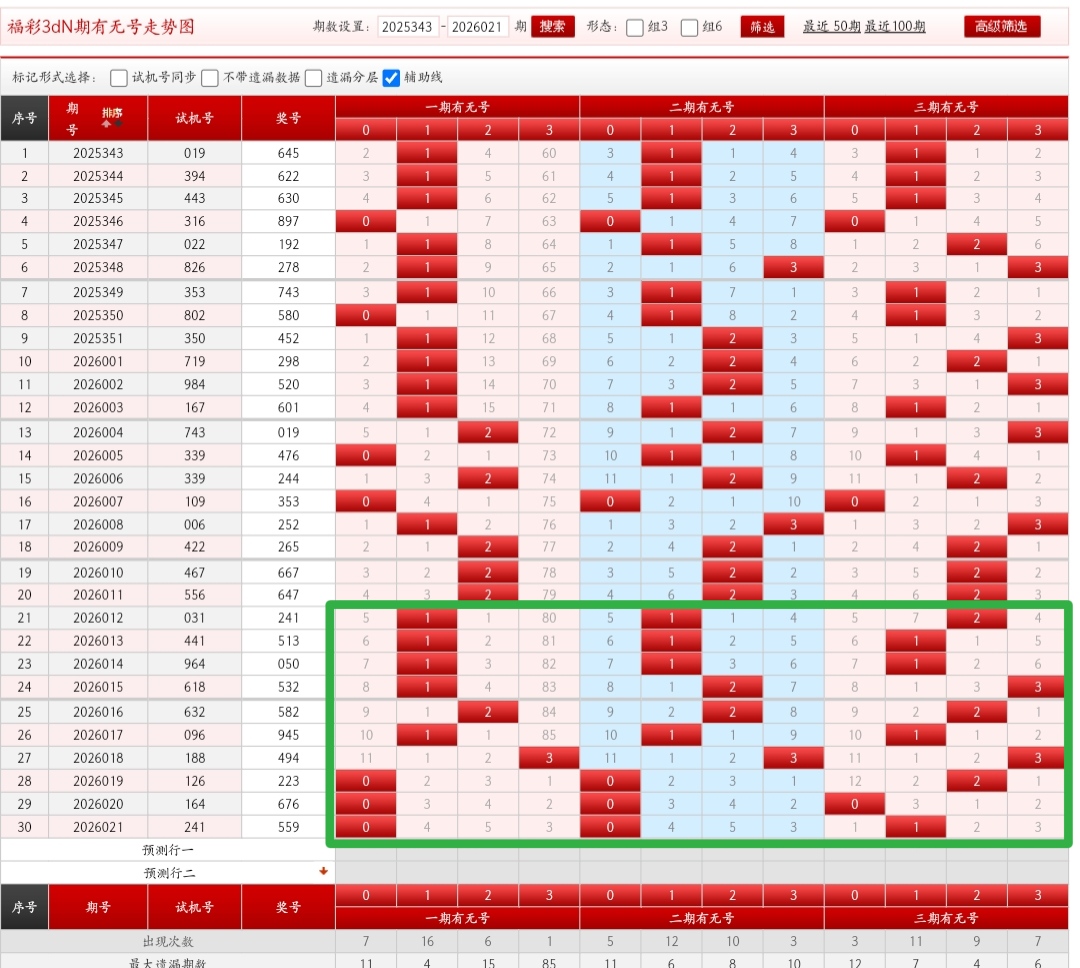Click bottom 三期有无号 footer header
1080x968 pixels.
(x=946, y=918)
